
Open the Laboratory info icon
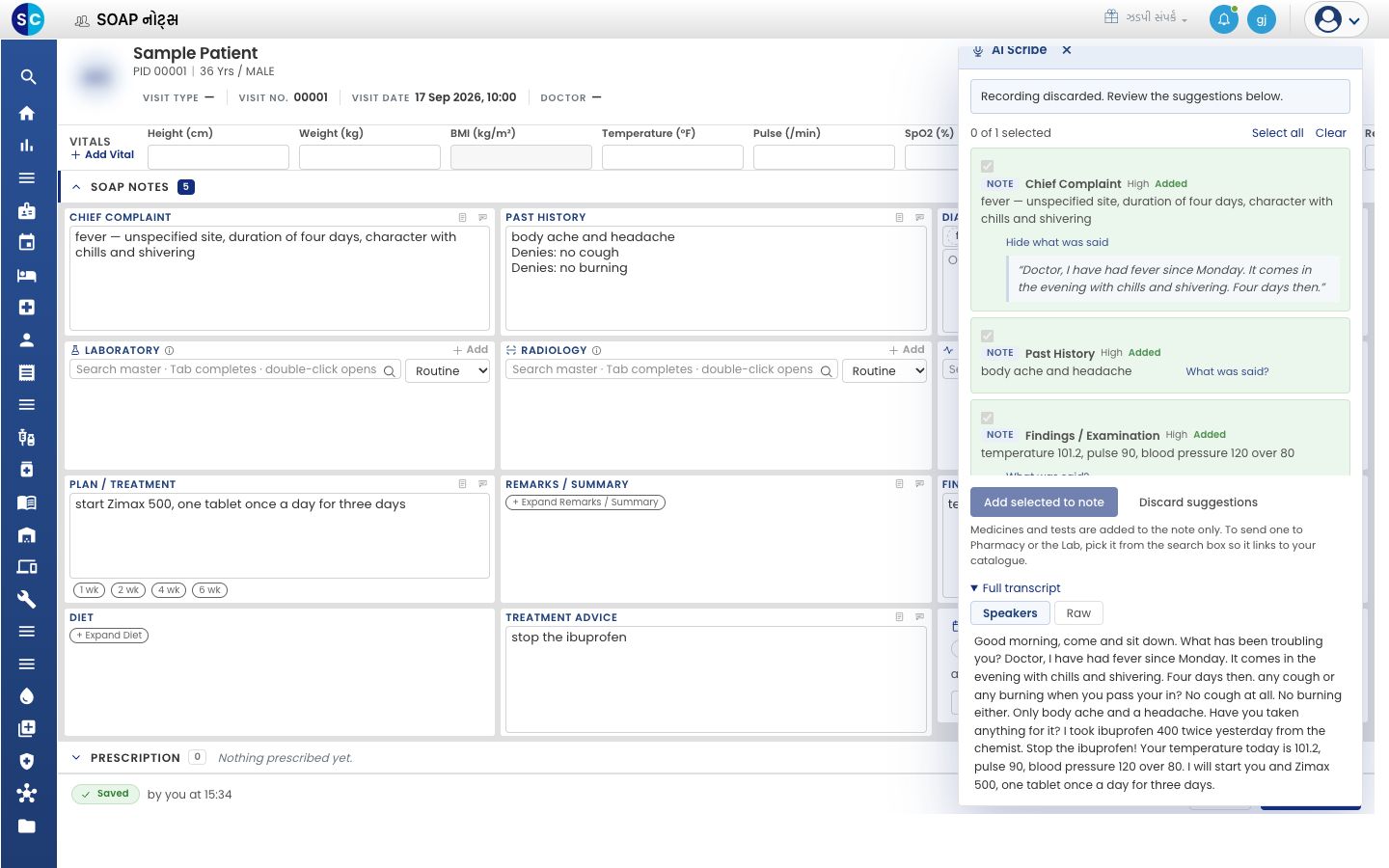pyautogui.click(x=170, y=350)
